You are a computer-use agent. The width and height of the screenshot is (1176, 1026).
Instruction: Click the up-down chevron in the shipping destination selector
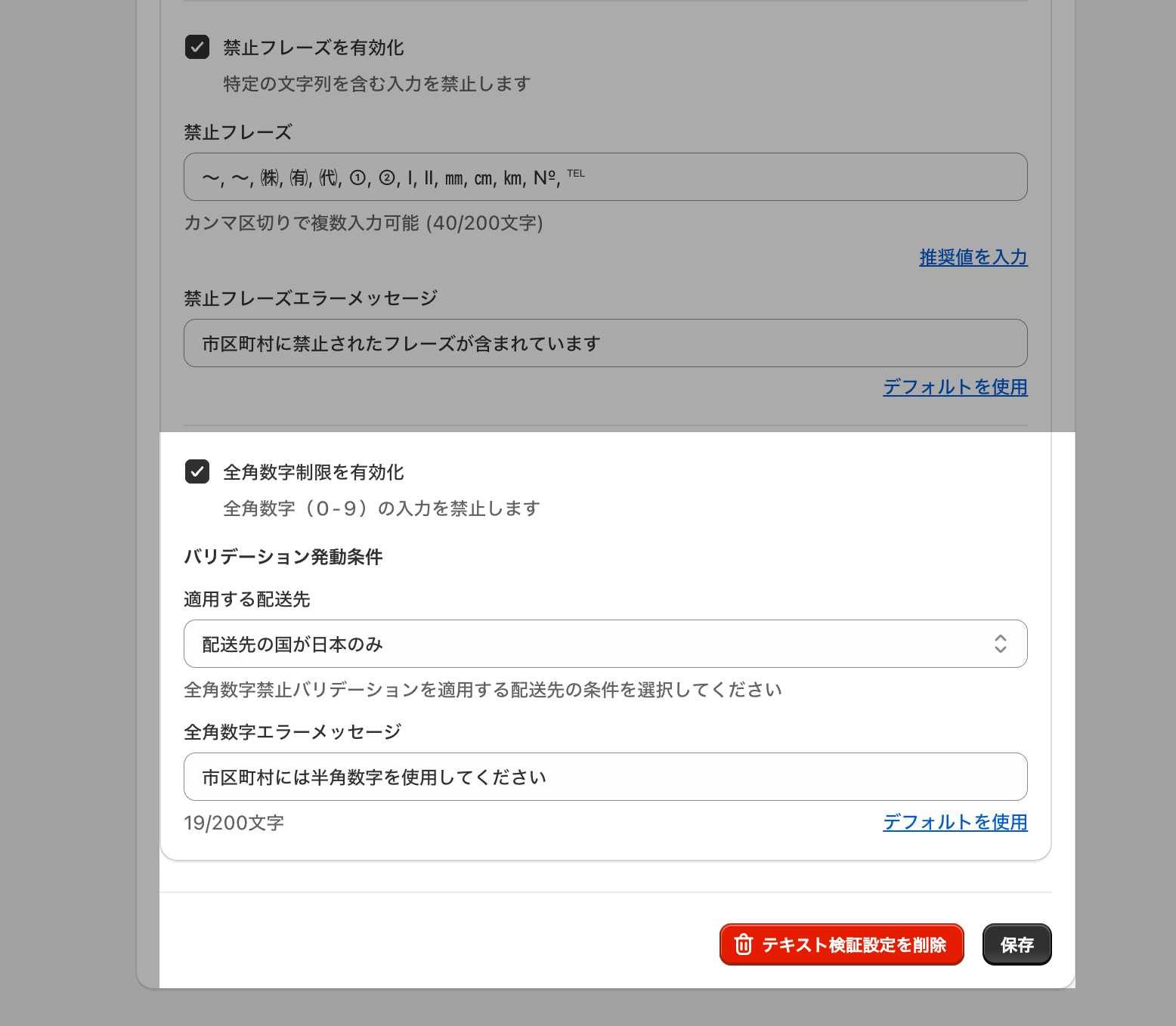pos(1000,644)
